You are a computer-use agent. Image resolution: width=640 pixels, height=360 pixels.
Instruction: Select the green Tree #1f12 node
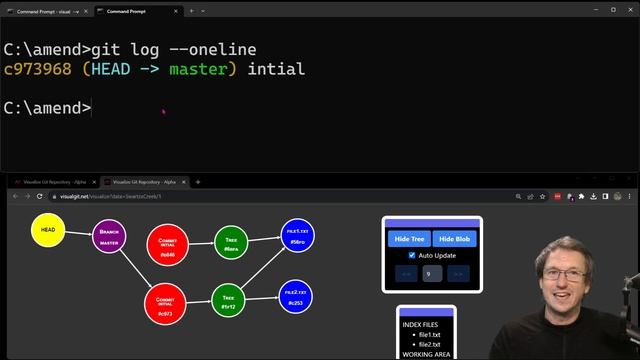(229, 301)
